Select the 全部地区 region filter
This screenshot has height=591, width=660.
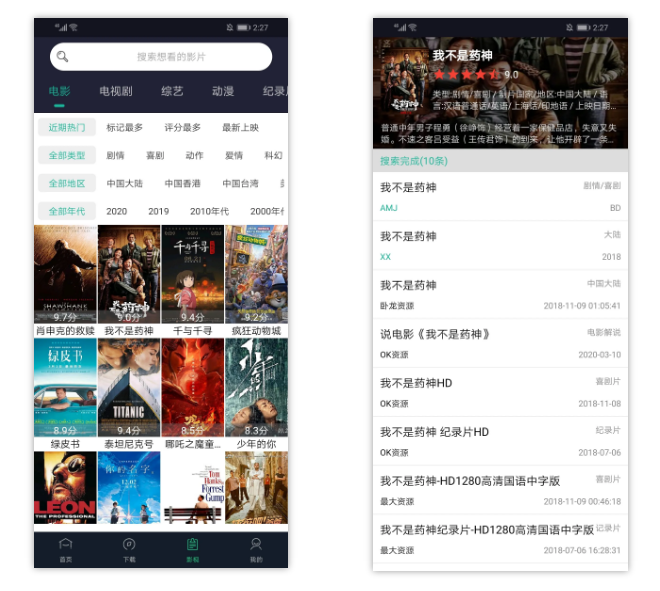[67, 183]
